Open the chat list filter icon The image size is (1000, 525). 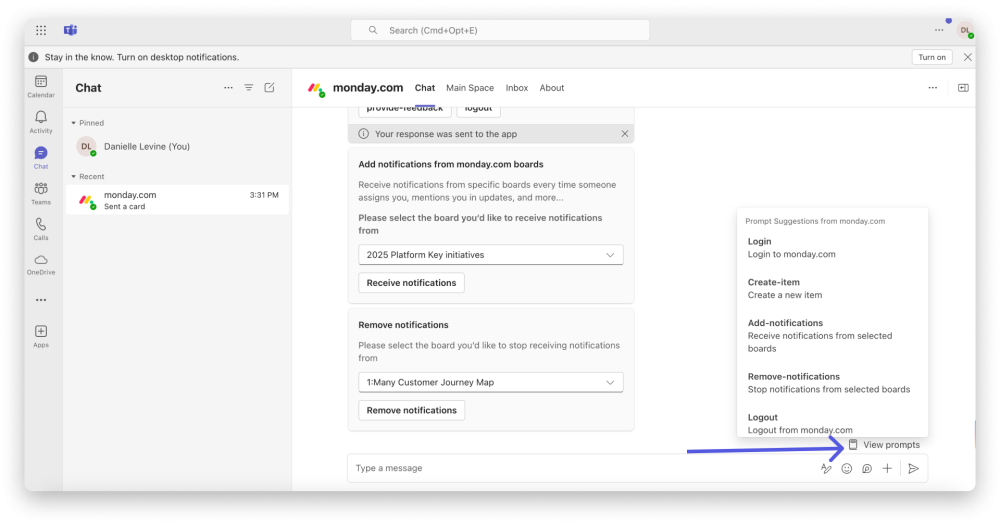click(249, 88)
